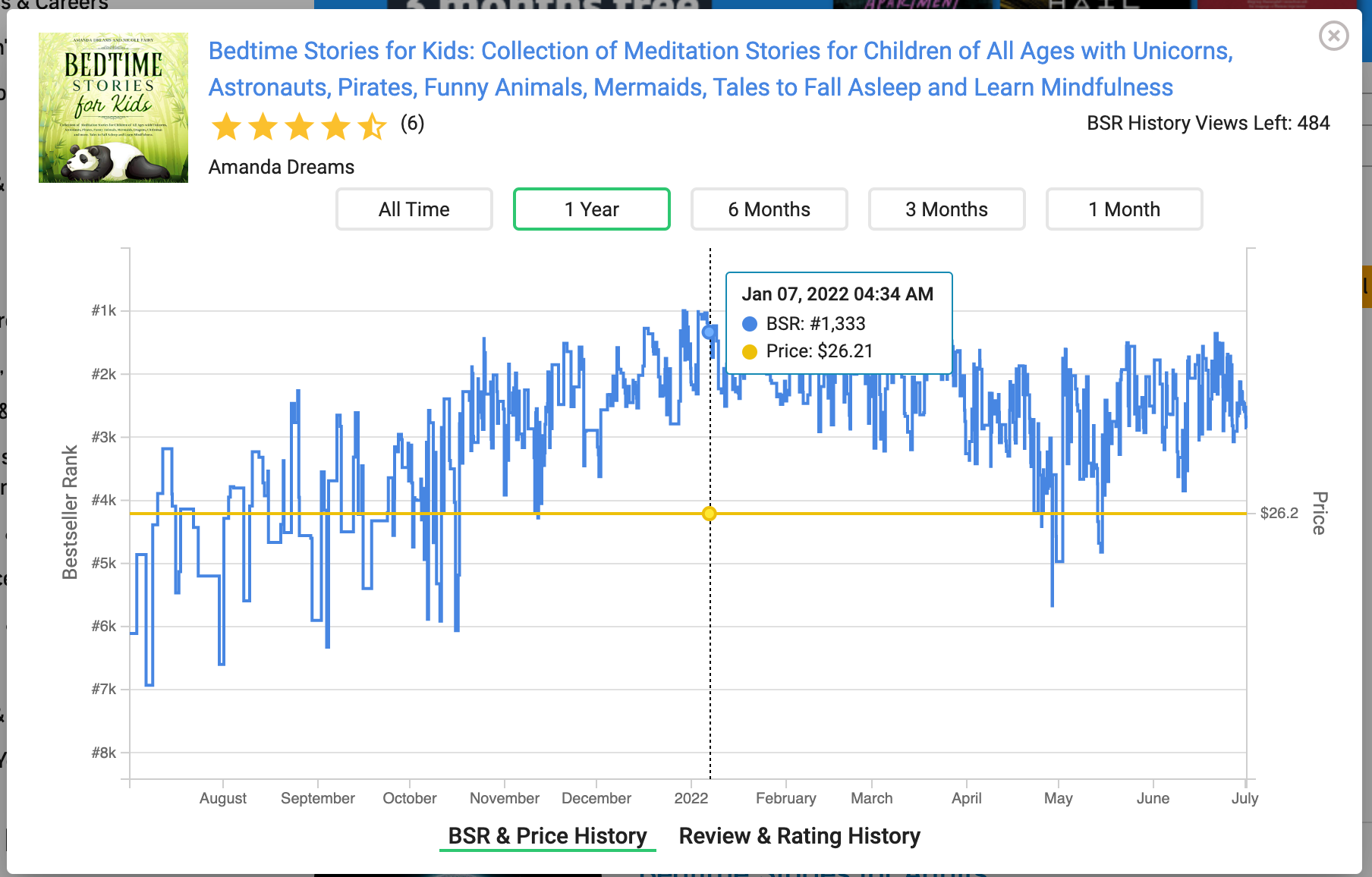Click the first gold rating star
Image resolution: width=1372 pixels, height=877 pixels.
pyautogui.click(x=226, y=127)
